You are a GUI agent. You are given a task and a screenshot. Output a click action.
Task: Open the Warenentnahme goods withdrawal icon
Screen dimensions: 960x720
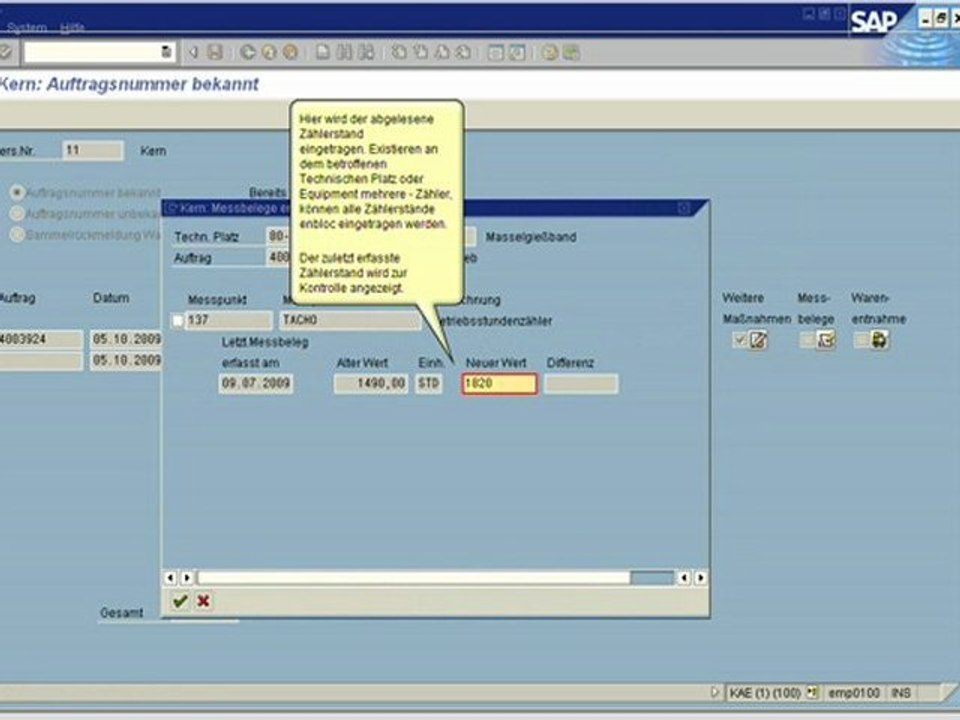click(x=880, y=340)
